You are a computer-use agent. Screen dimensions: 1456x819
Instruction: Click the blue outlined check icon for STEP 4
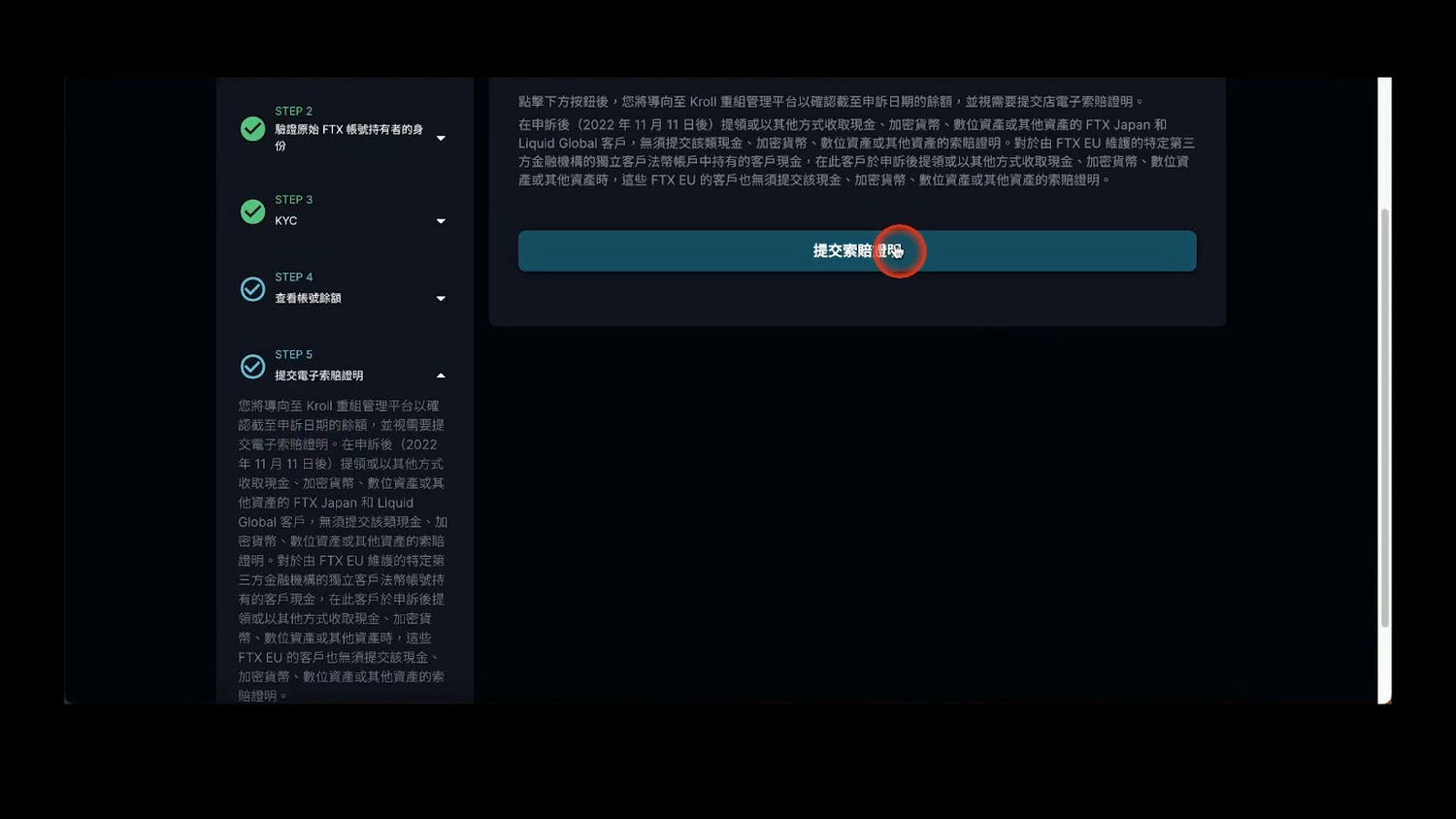point(252,289)
